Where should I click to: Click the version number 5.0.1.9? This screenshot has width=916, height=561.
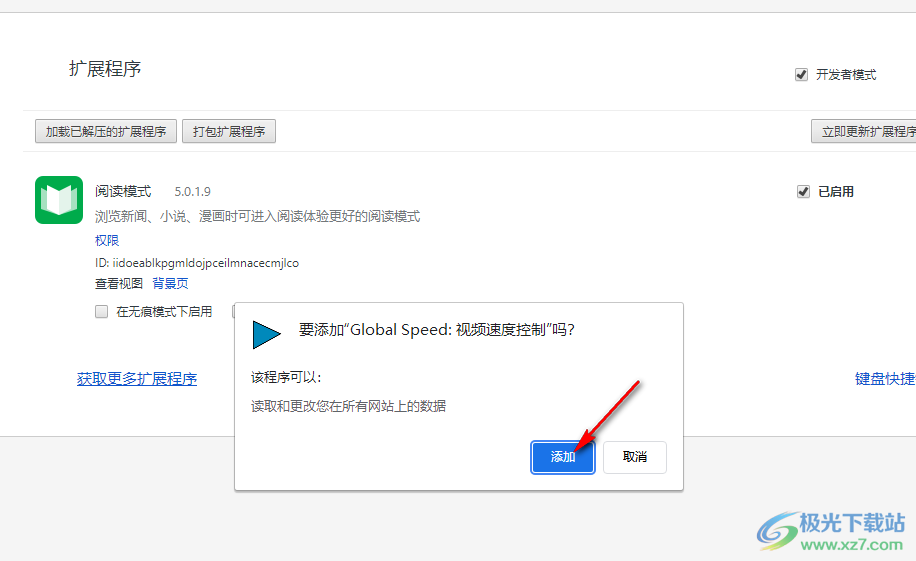(x=192, y=192)
